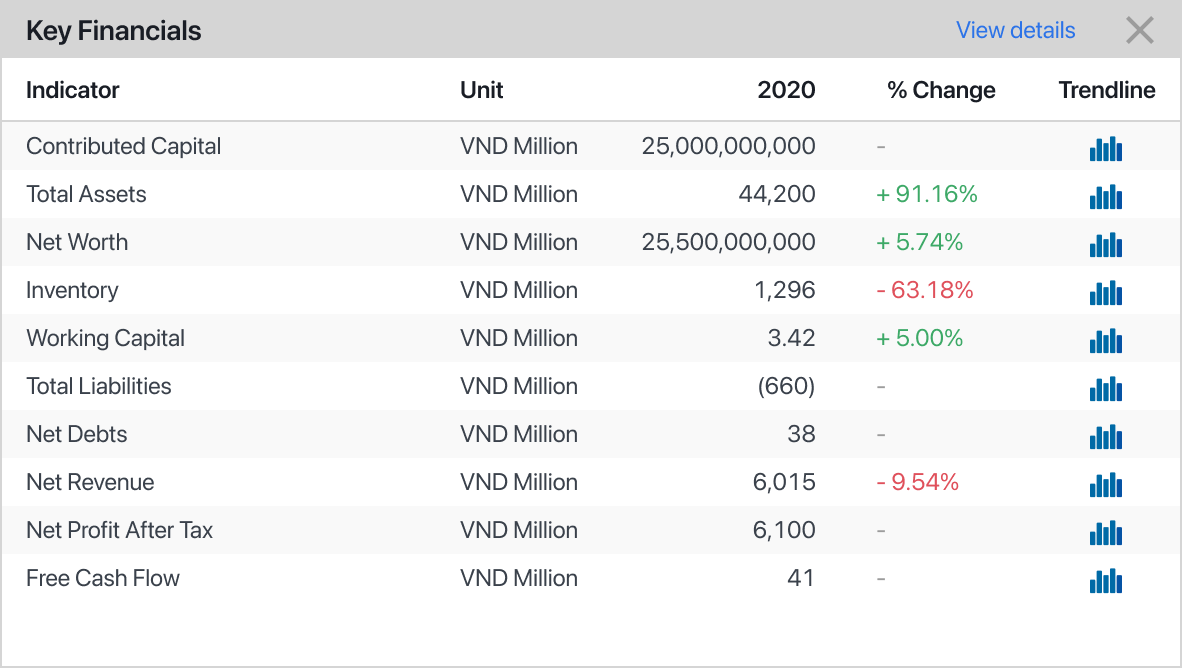Image resolution: width=1182 pixels, height=668 pixels.
Task: Open trendline chart for Contributed Capital
Action: [x=1105, y=148]
